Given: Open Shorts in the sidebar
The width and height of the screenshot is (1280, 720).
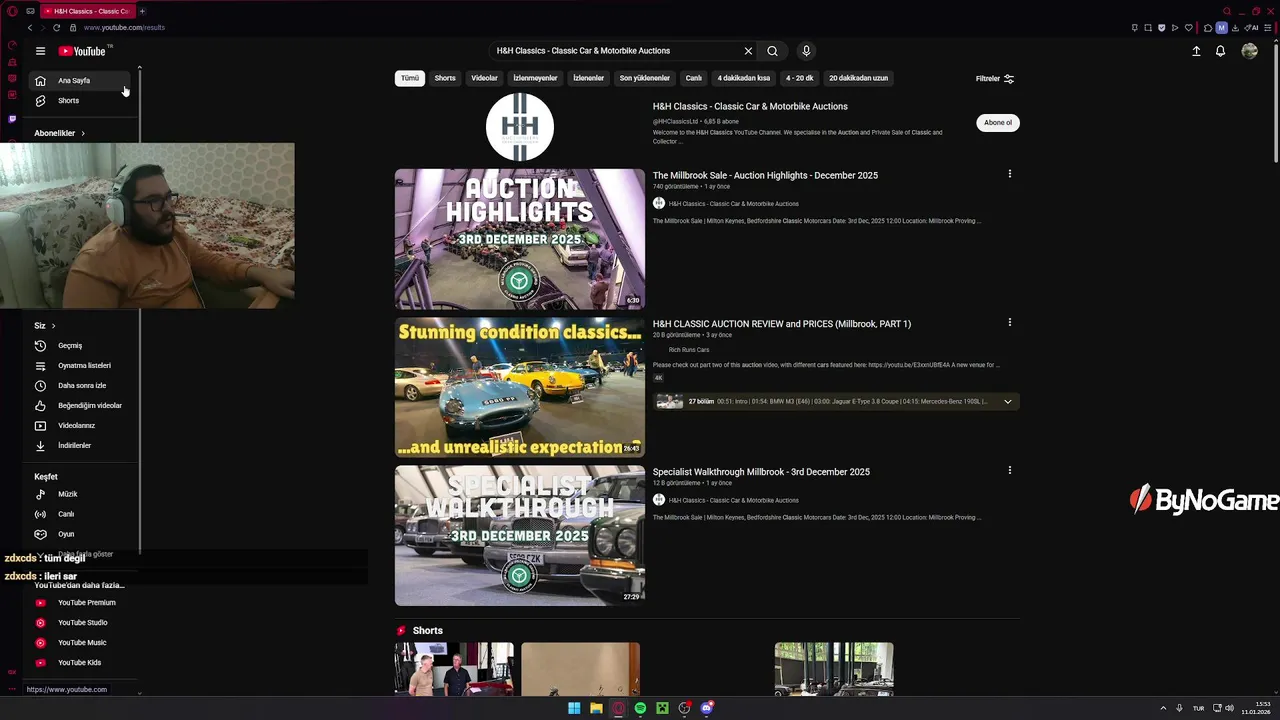Looking at the screenshot, I should pos(77,100).
